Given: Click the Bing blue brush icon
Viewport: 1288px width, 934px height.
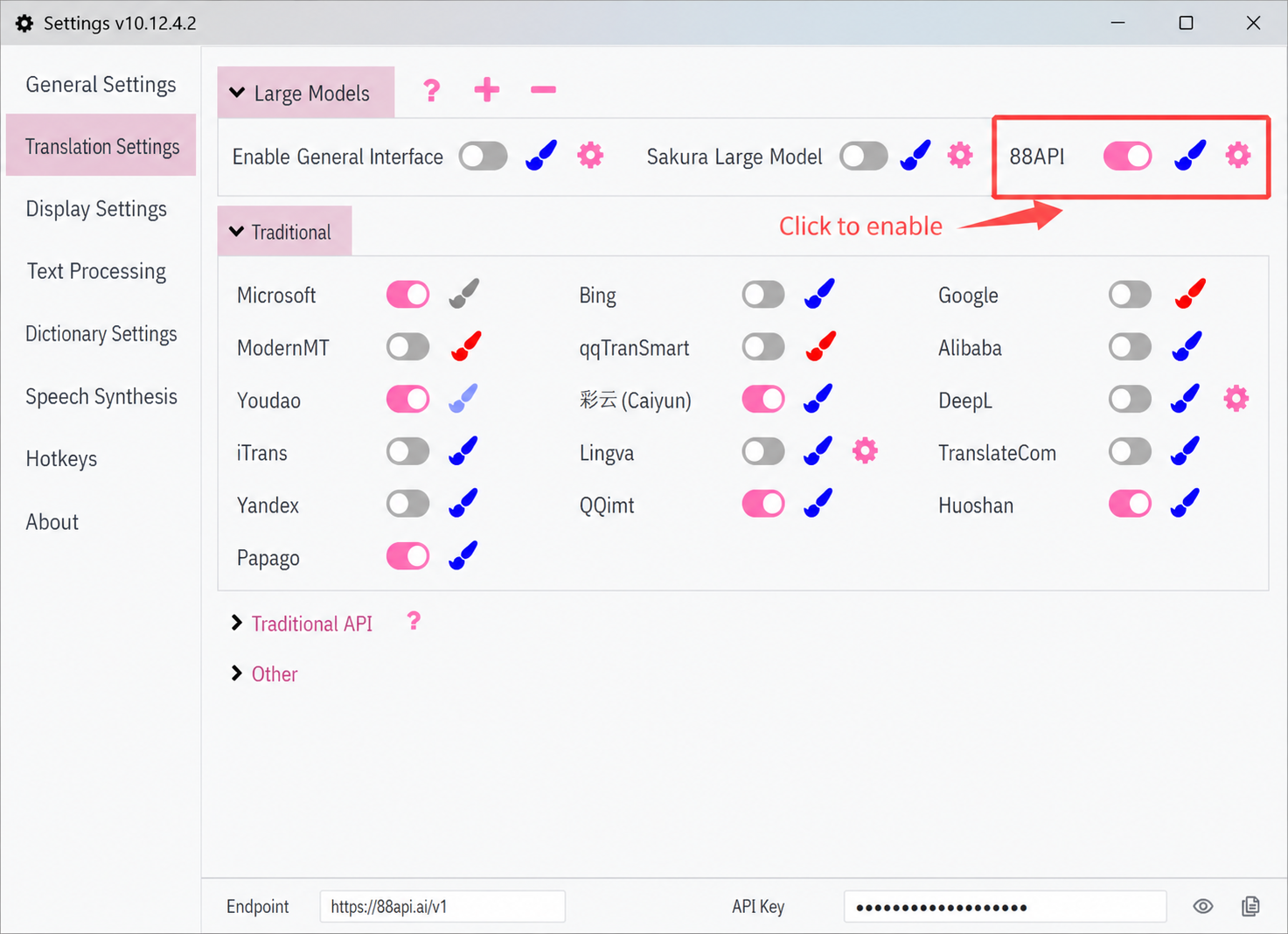Looking at the screenshot, I should click(819, 294).
